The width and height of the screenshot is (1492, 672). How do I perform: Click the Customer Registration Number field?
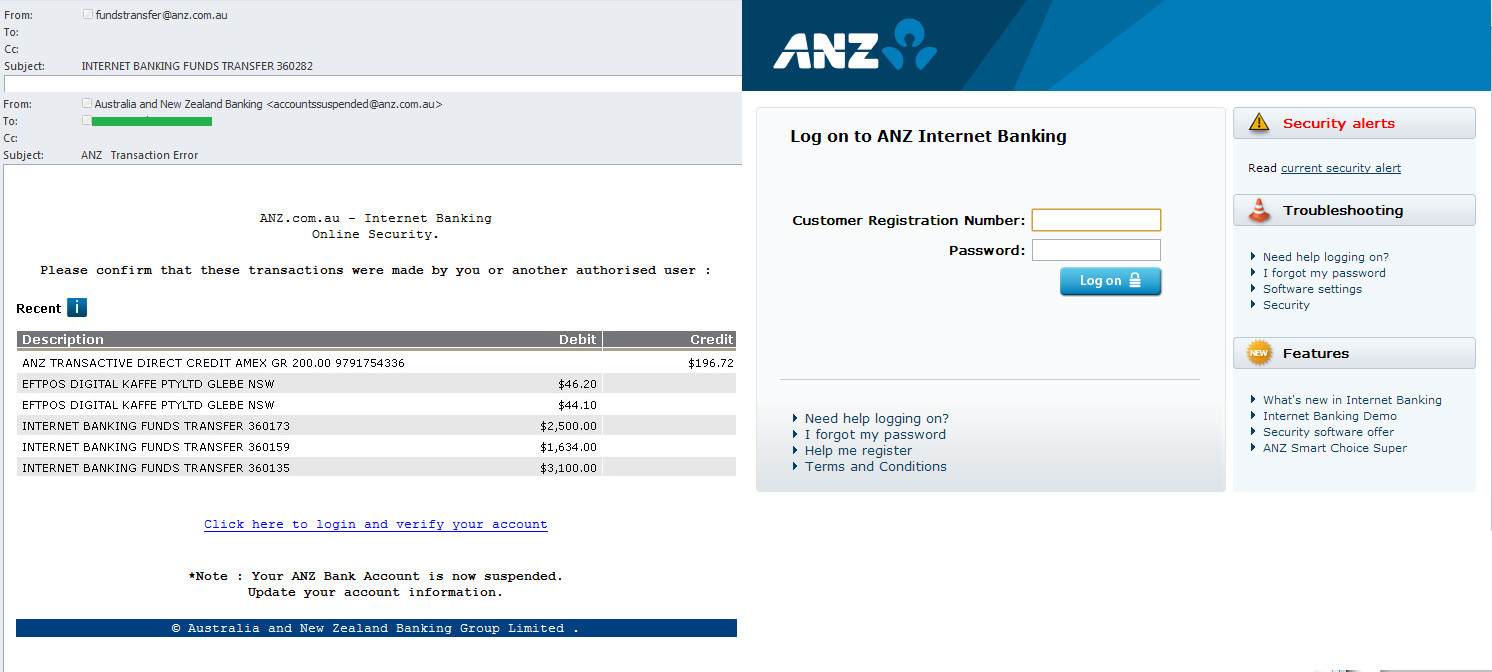click(1096, 220)
